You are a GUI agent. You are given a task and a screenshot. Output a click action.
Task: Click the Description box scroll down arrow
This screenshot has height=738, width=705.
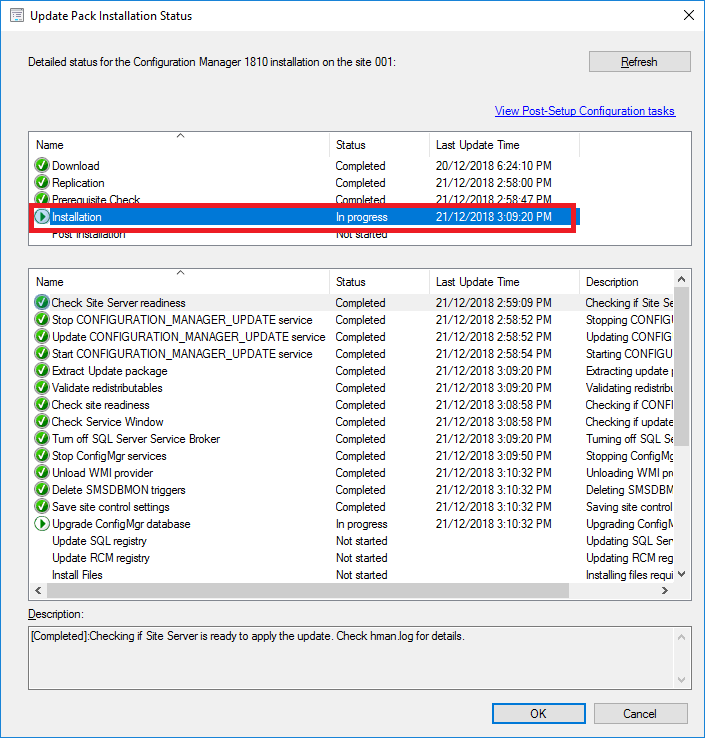pos(681,680)
